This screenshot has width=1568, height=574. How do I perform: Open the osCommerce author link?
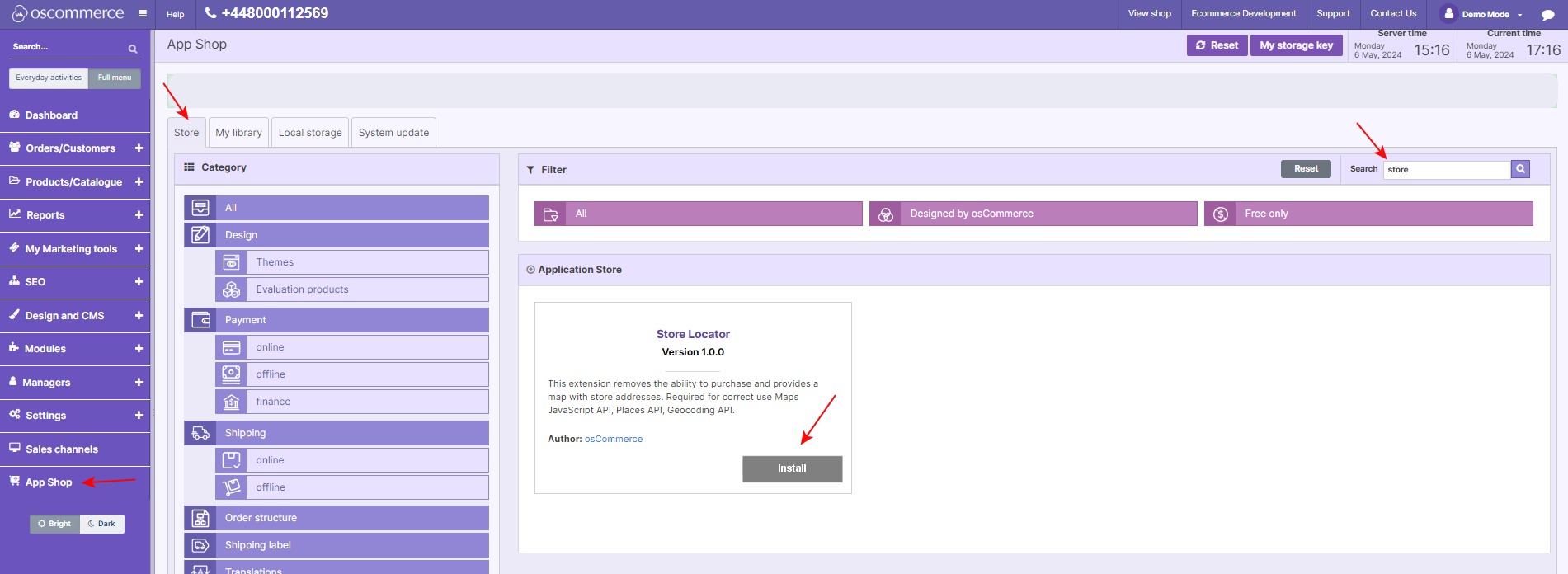(614, 440)
